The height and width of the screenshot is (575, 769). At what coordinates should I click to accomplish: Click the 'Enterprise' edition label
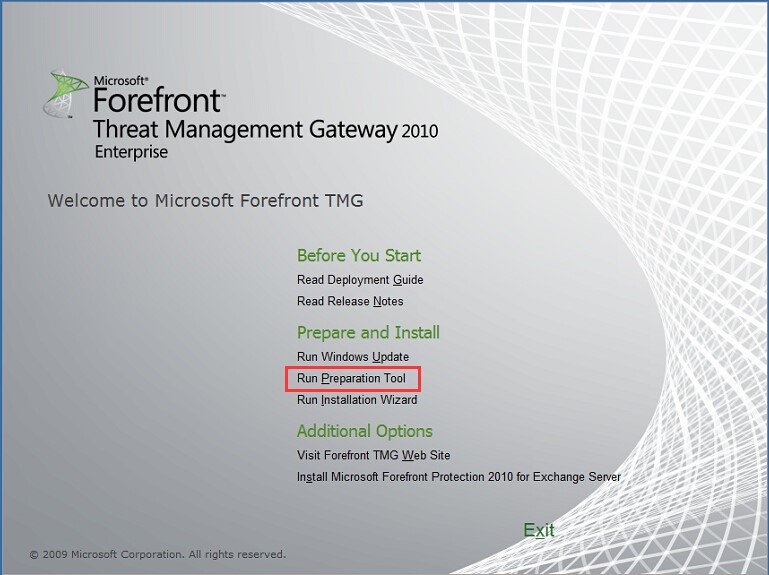[x=131, y=152]
